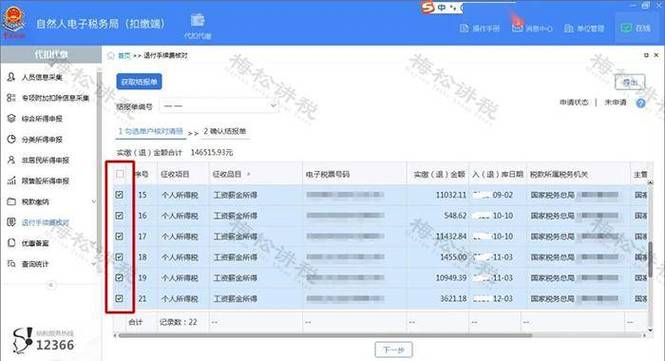
Task: Click the amount cell 11032.11
Action: click(451, 195)
